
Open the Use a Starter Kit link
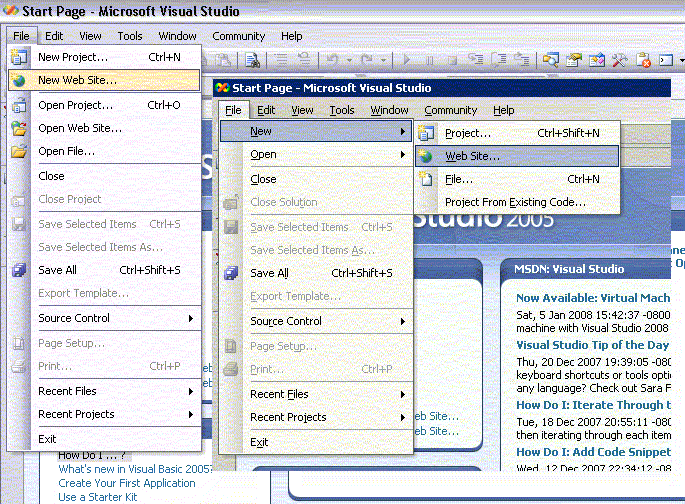[x=97, y=497]
